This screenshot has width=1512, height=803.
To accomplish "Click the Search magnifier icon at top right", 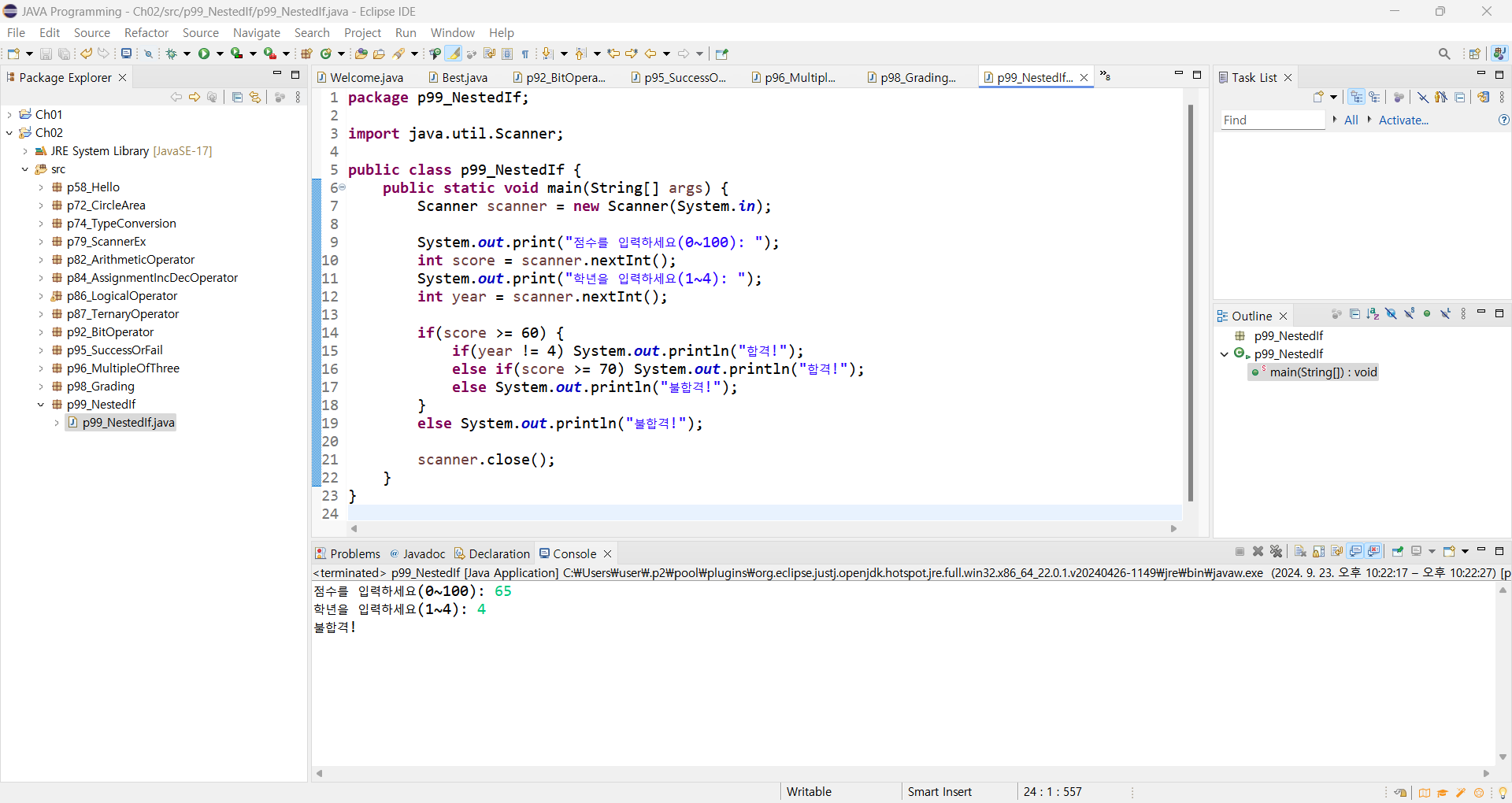I will click(1444, 54).
